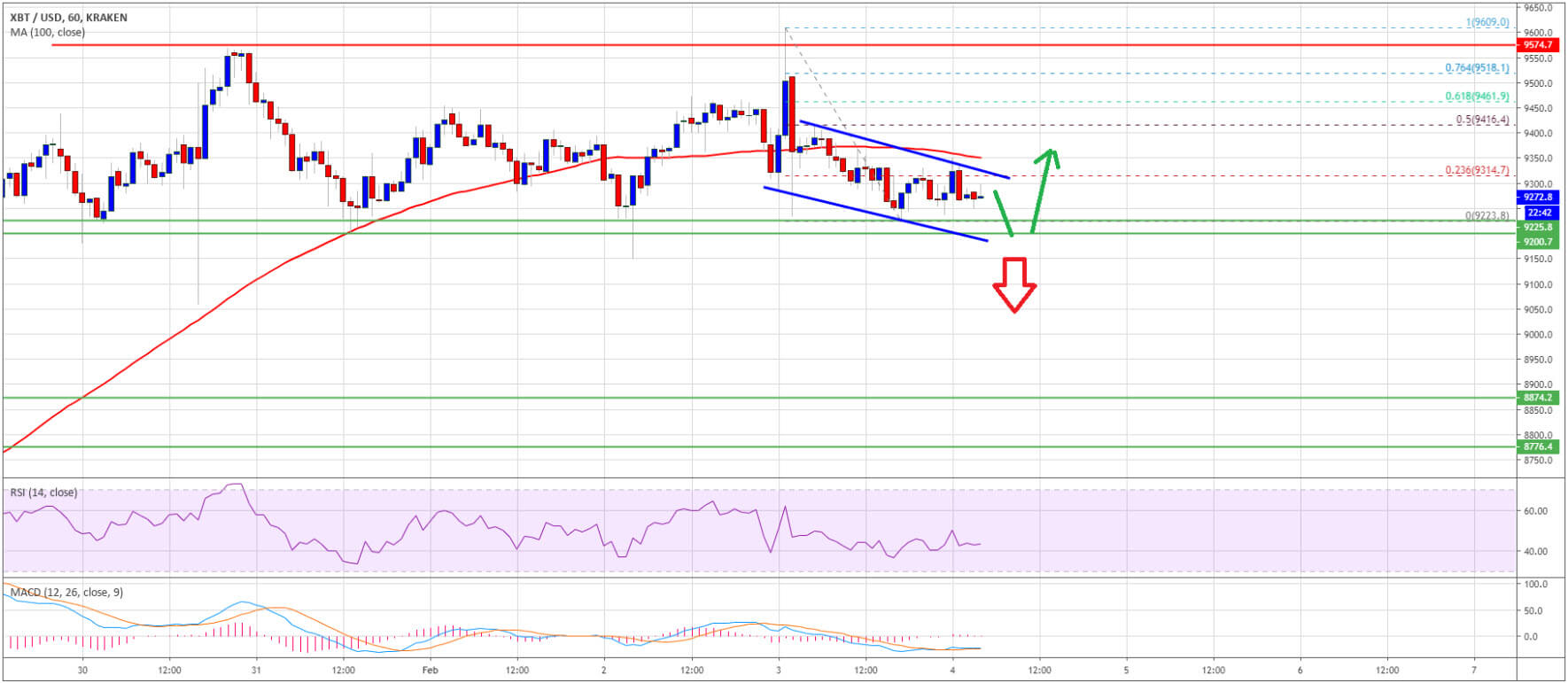Select the 4 date label on time axis
Viewport: 1568px width, 683px height.
(x=952, y=671)
